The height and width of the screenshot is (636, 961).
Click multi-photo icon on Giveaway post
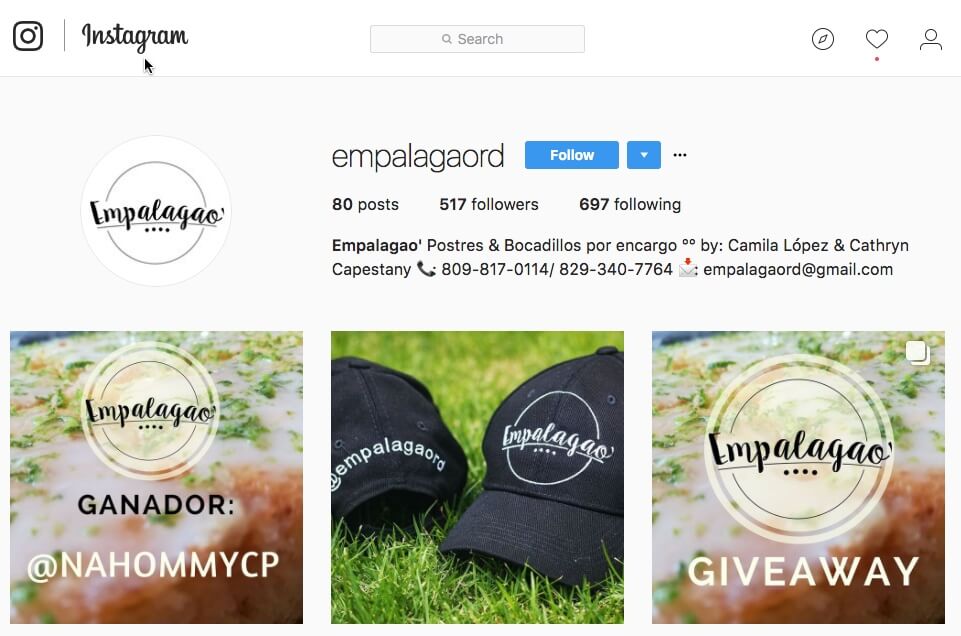tap(917, 352)
